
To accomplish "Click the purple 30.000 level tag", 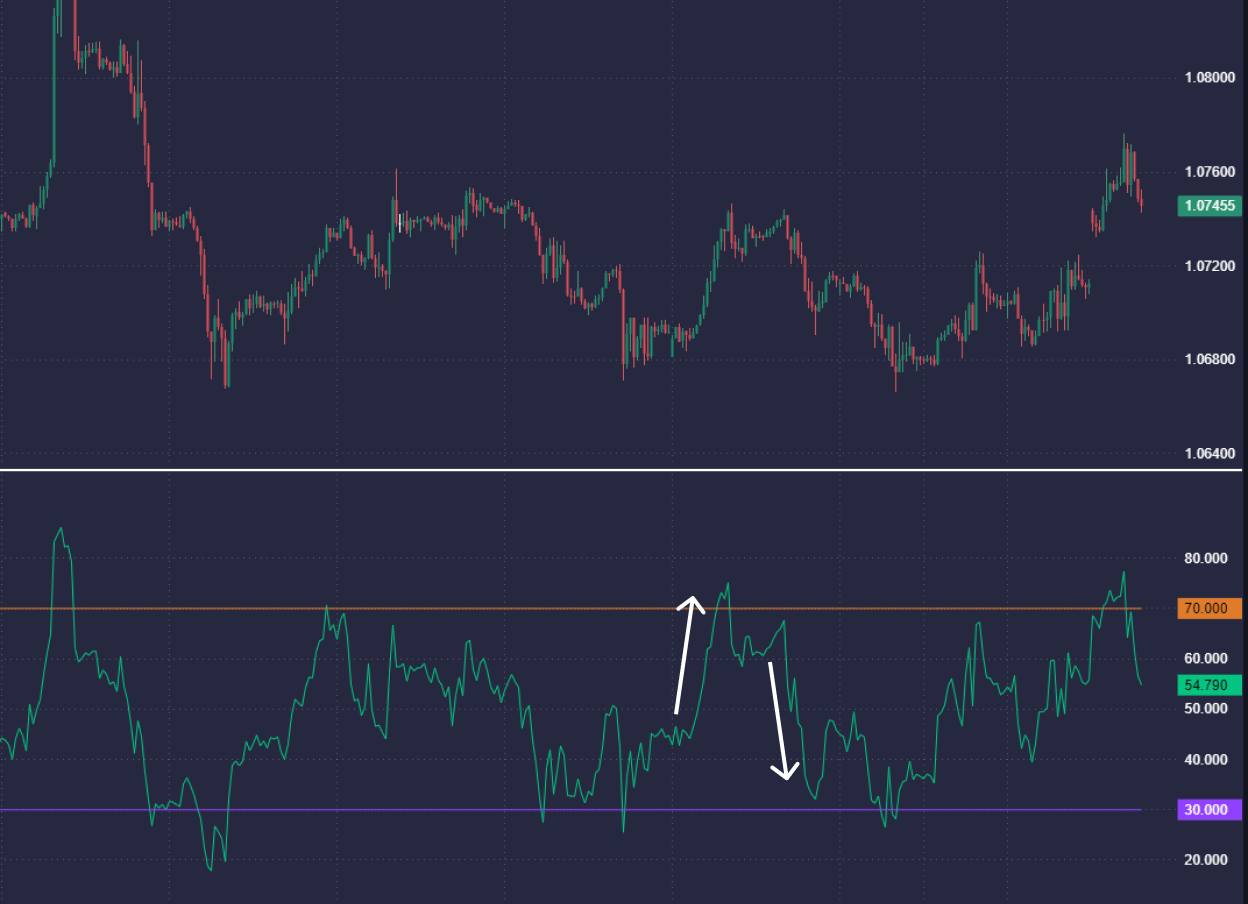I will (x=1209, y=811).
